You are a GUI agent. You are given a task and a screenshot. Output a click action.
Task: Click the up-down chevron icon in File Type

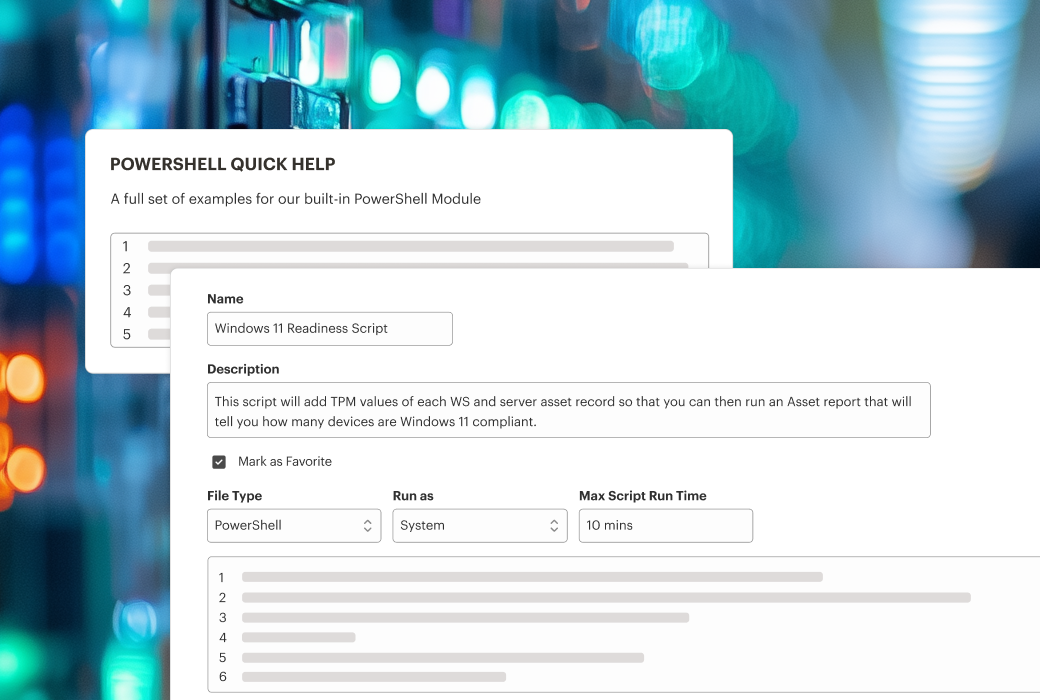[367, 526]
